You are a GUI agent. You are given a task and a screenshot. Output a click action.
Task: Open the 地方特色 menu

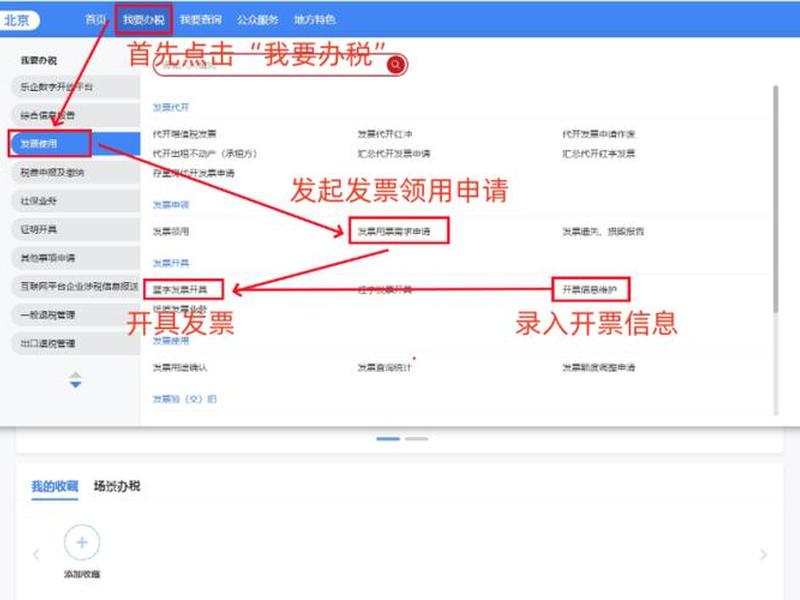click(x=314, y=20)
